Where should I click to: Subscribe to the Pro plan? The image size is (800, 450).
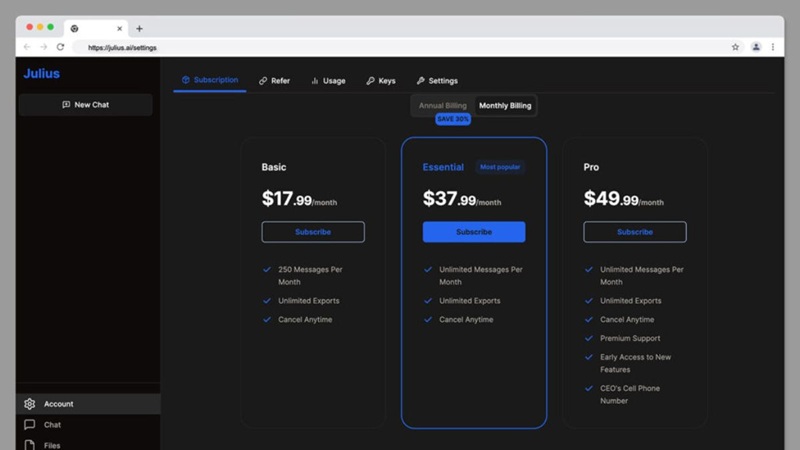[x=635, y=232]
